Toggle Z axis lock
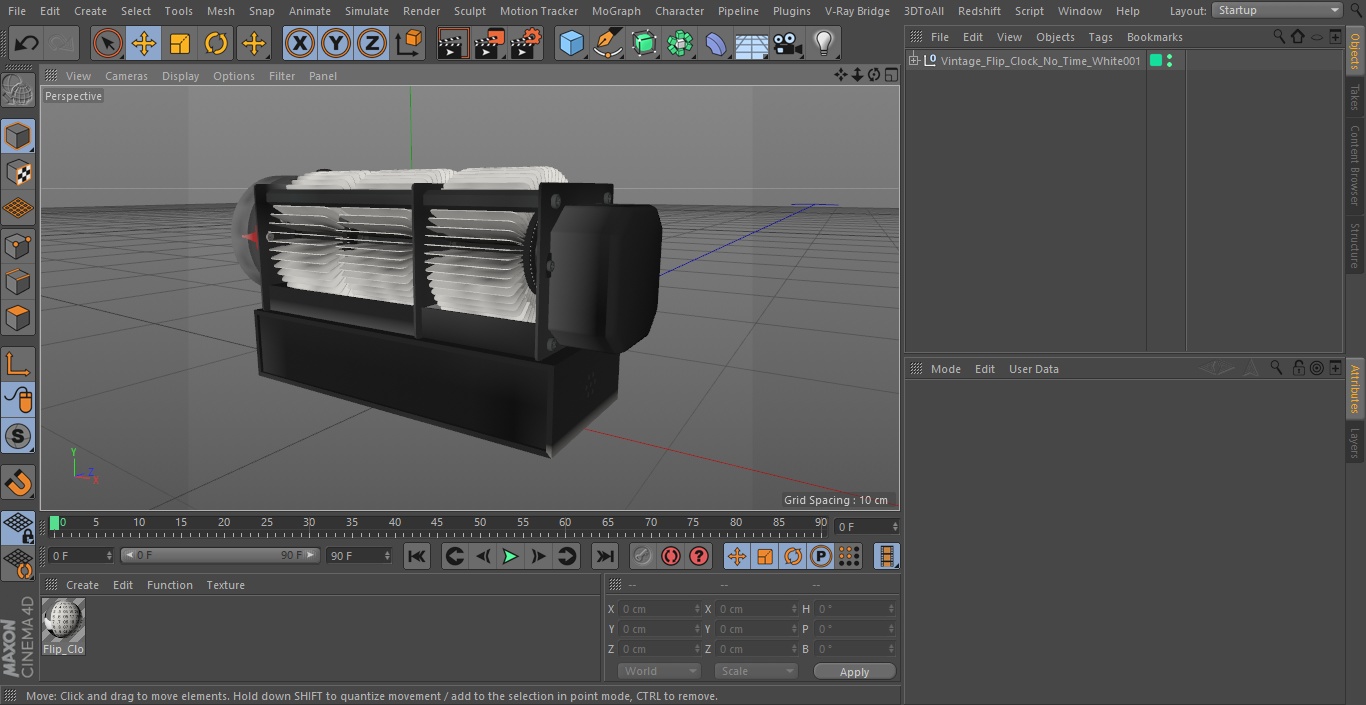The width and height of the screenshot is (1366, 705). 372,43
